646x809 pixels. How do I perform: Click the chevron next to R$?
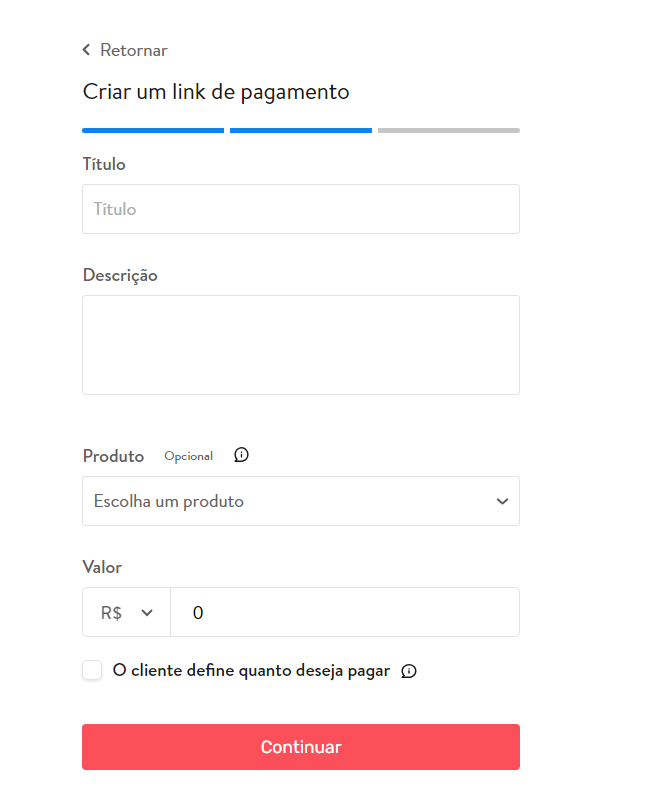(147, 613)
